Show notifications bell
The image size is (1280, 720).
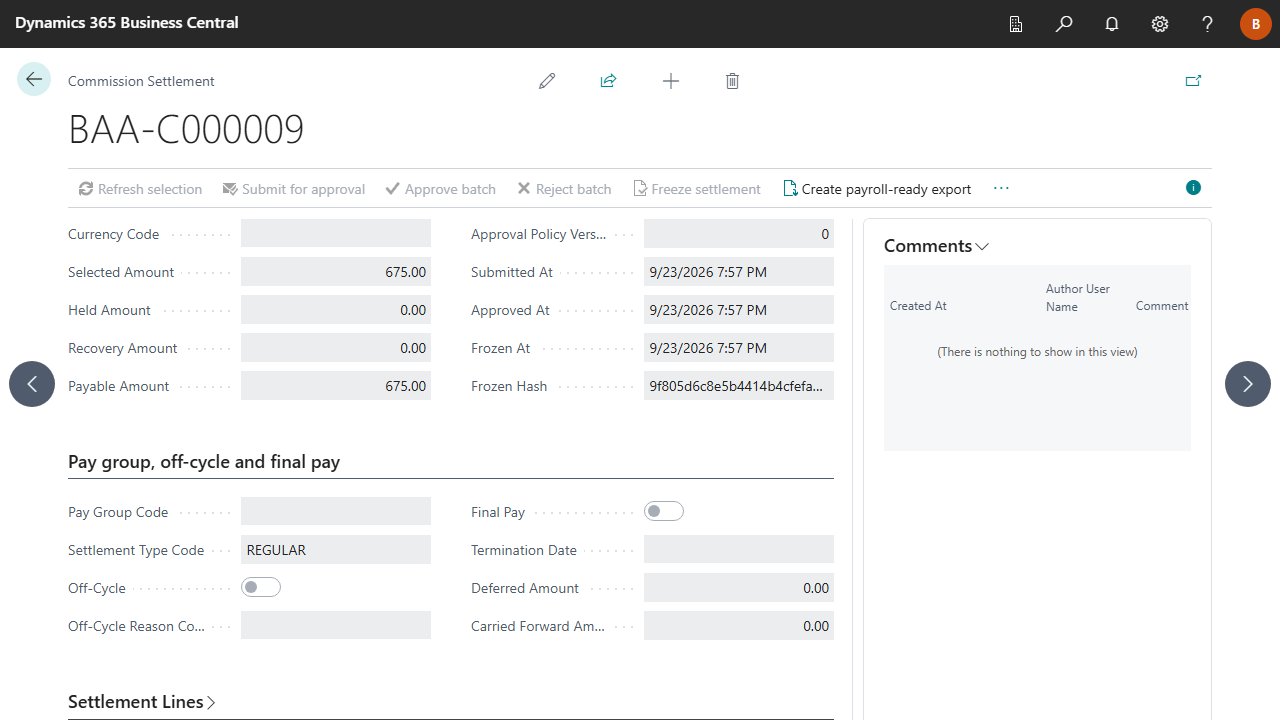(1112, 24)
